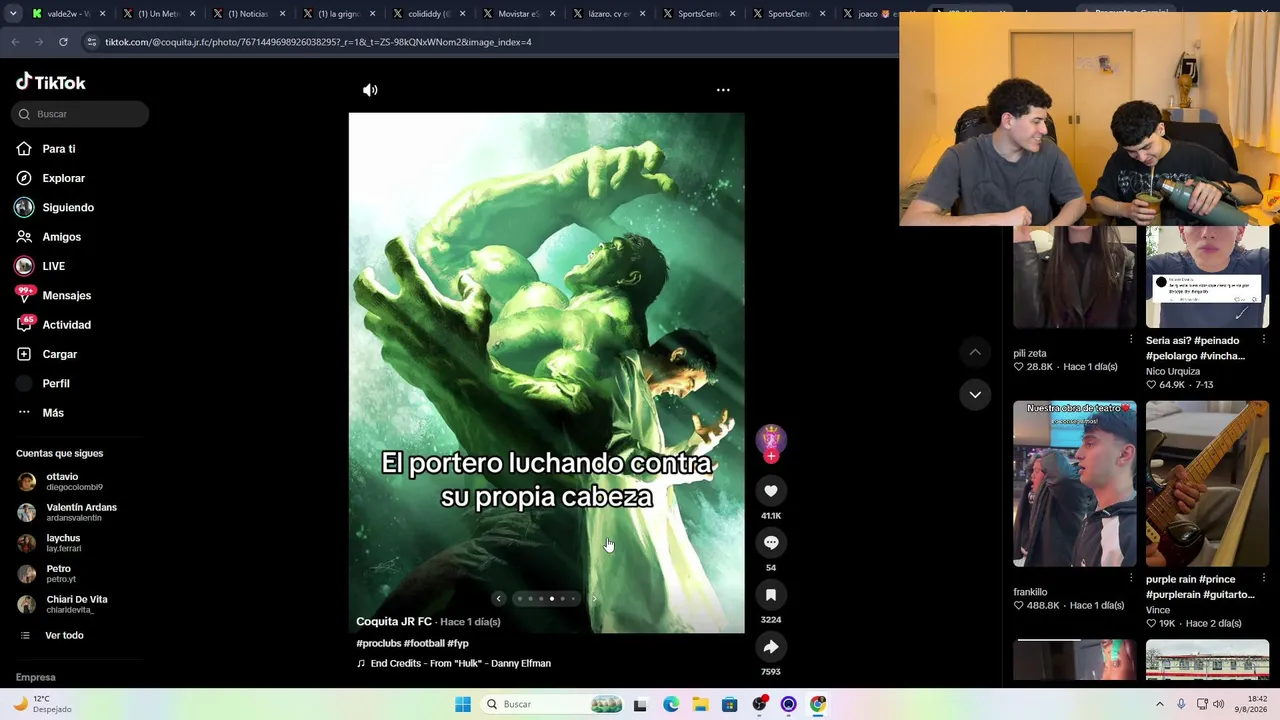The width and height of the screenshot is (1280, 720).
Task: Follow the creator via the red plus badge
Action: pyautogui.click(x=771, y=457)
